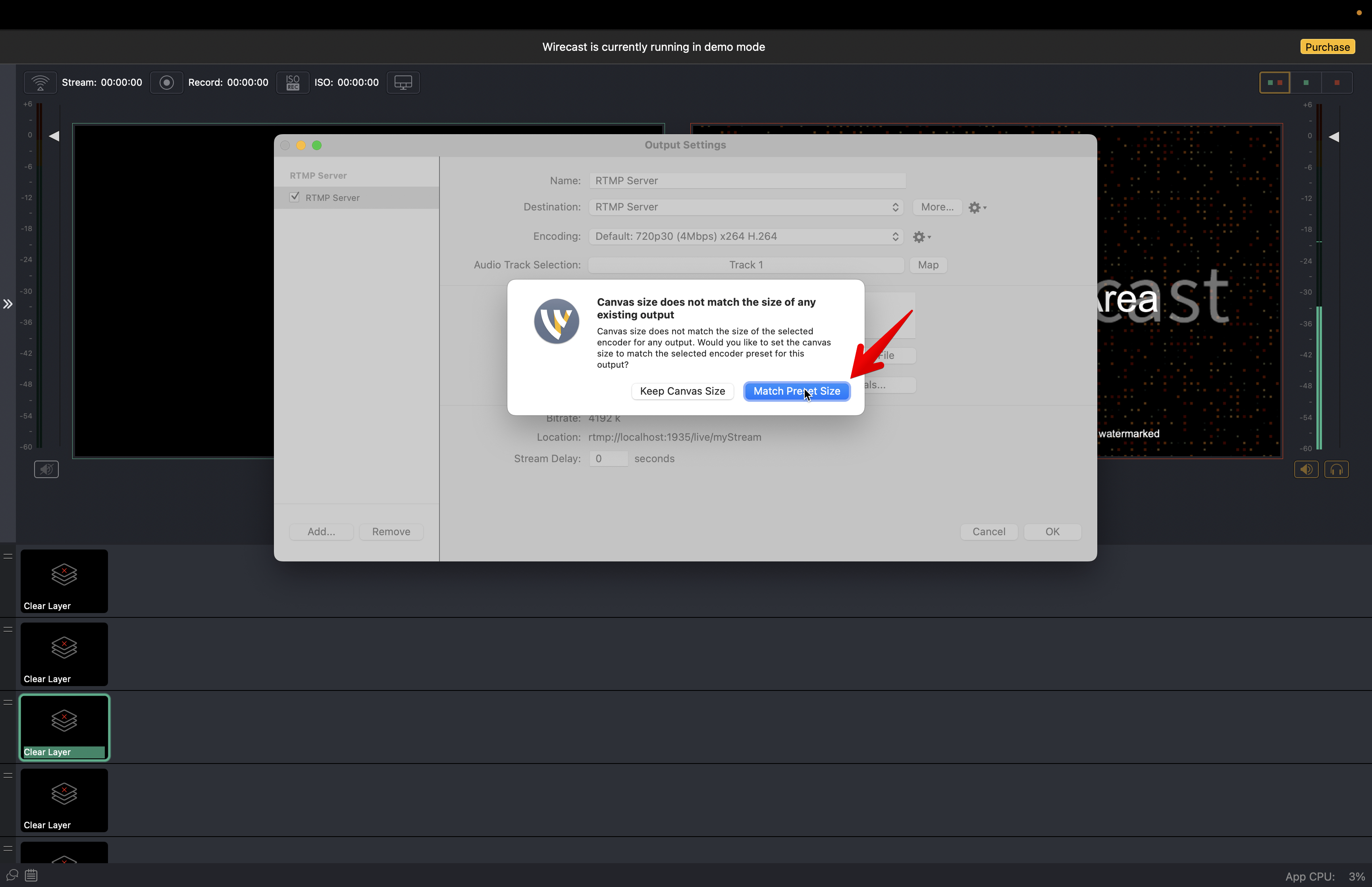Start recording with the Record icon
The height and width of the screenshot is (887, 1372).
click(x=166, y=82)
